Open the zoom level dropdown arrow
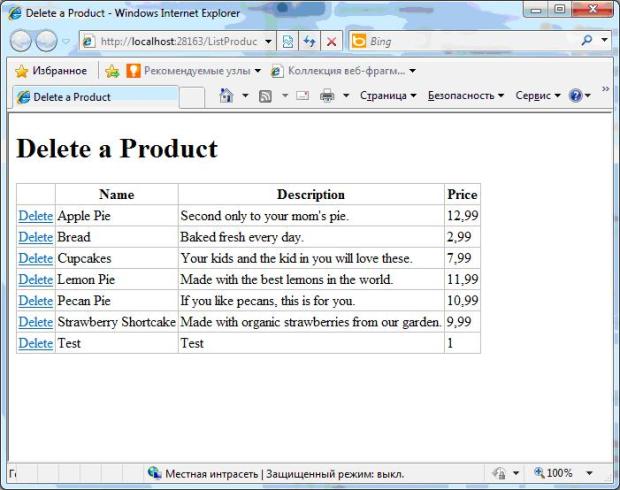This screenshot has height=490, width=620. point(589,473)
